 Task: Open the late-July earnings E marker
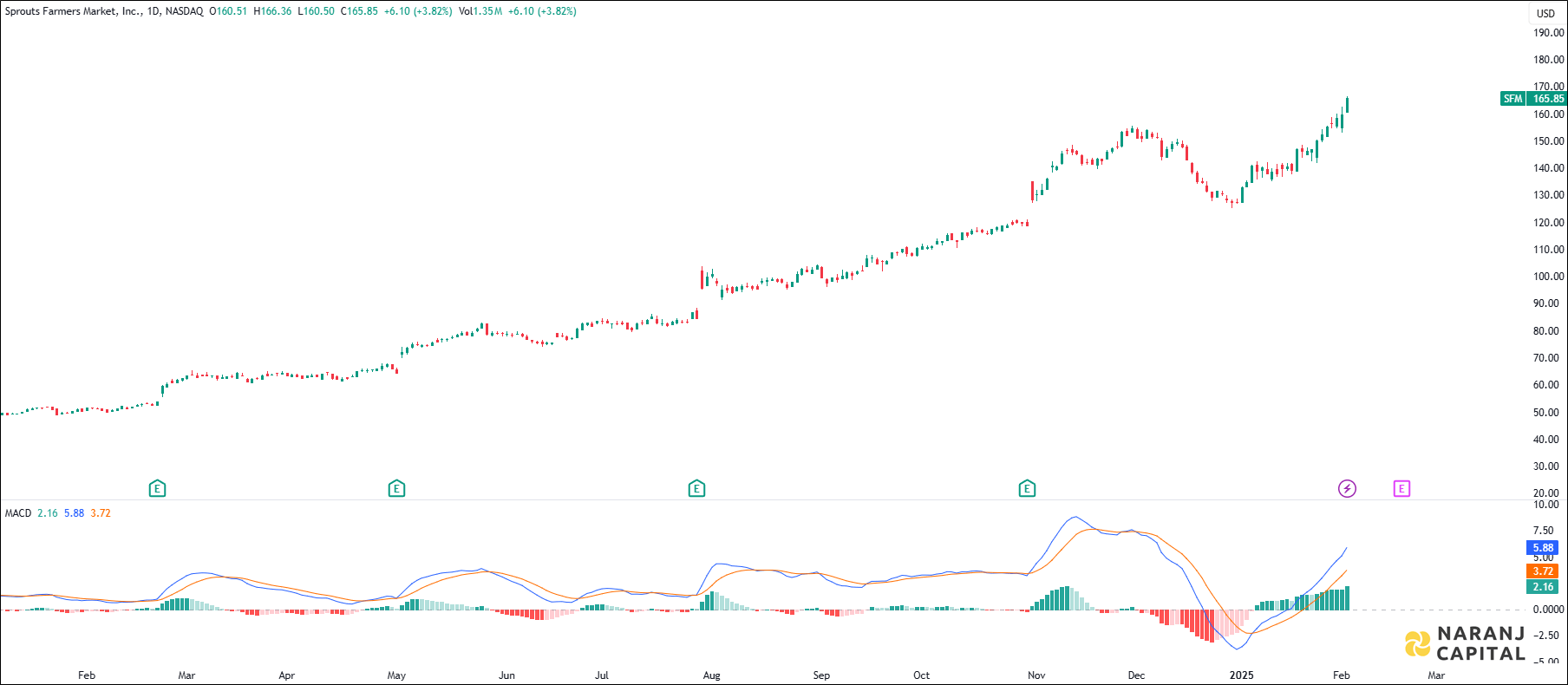coord(696,489)
